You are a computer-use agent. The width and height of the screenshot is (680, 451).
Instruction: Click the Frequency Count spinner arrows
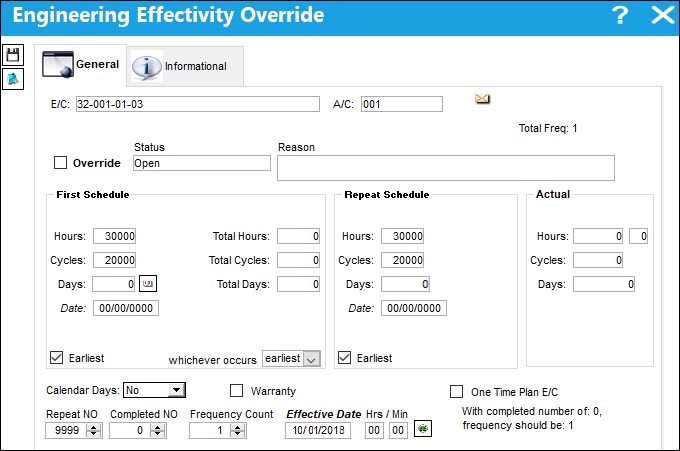tap(238, 430)
